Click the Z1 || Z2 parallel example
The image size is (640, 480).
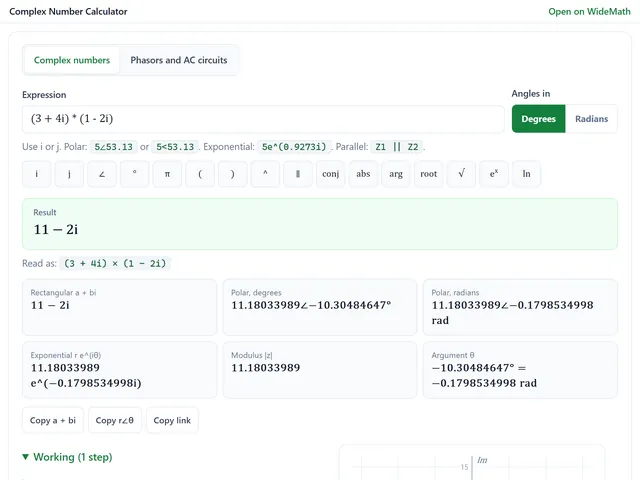[397, 147]
